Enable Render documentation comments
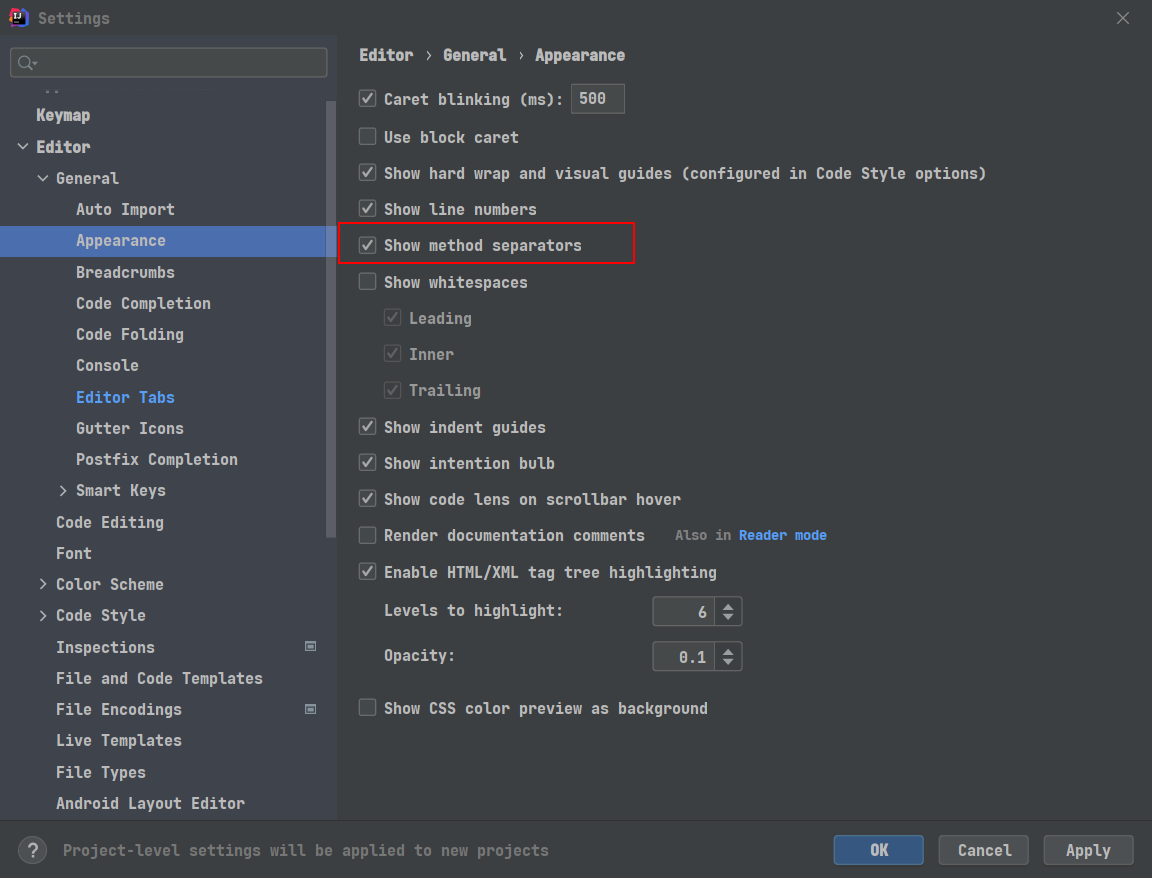This screenshot has height=878, width=1152. click(x=367, y=535)
